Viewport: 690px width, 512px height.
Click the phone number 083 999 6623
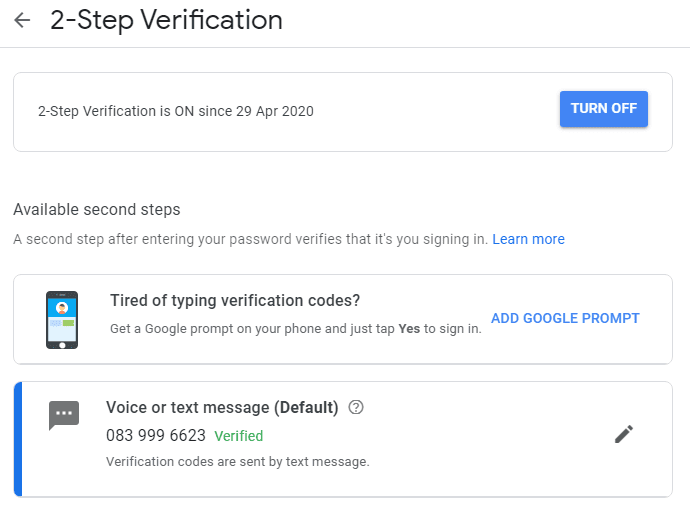pyautogui.click(x=156, y=436)
